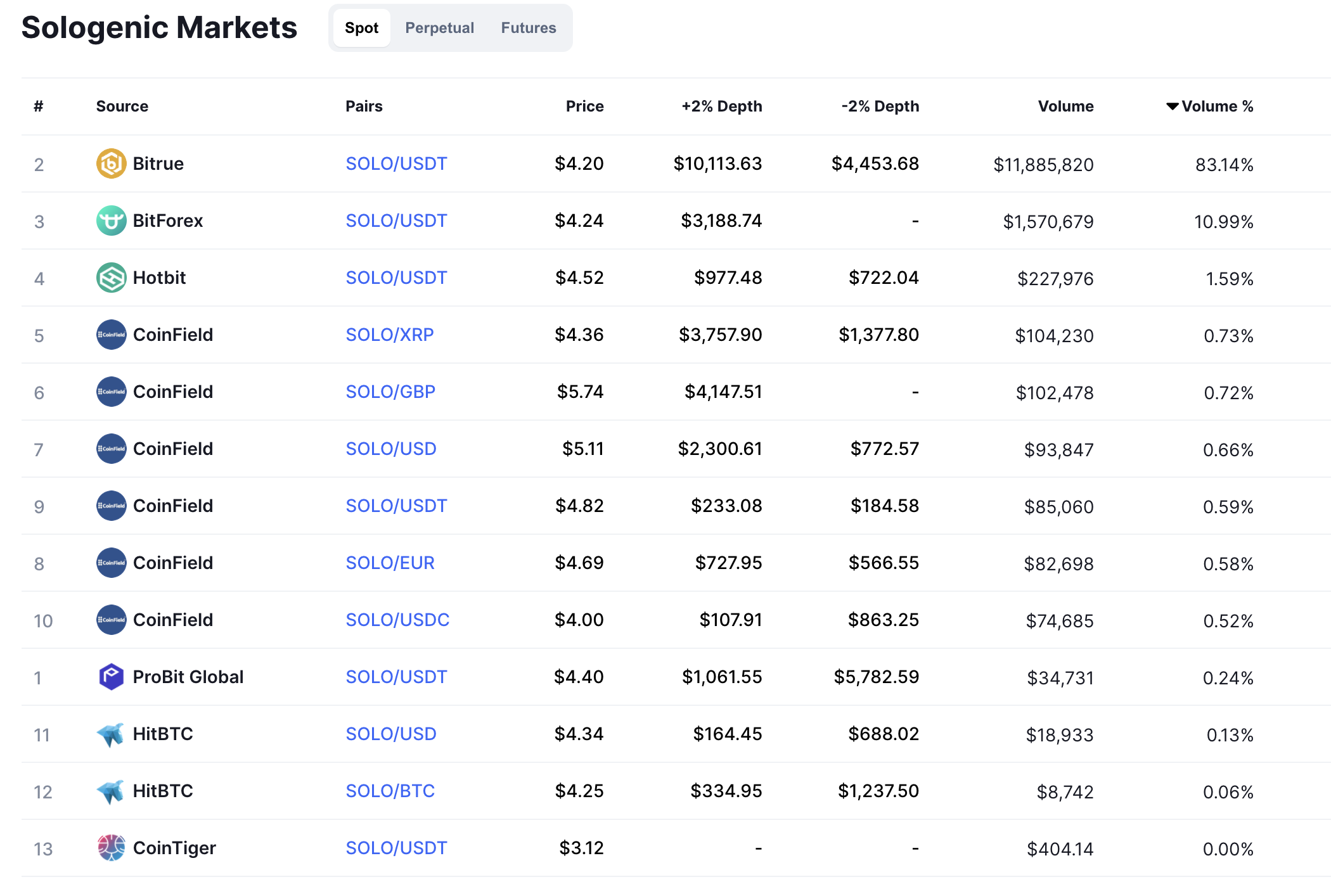The image size is (1331, 896).
Task: Open CoinField SOLO/USDT pair link
Action: coord(396,506)
